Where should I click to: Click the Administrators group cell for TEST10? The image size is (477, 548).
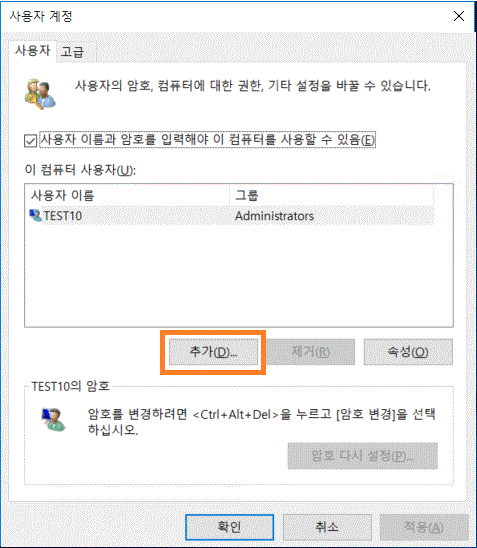click(274, 216)
